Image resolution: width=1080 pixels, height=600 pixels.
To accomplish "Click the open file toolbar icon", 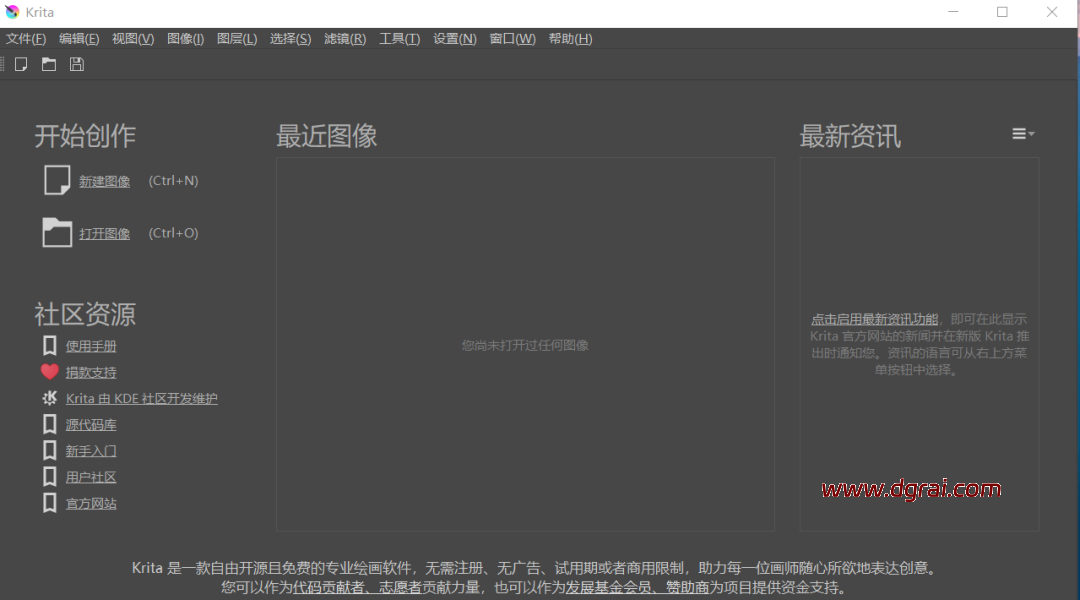I will [48, 64].
